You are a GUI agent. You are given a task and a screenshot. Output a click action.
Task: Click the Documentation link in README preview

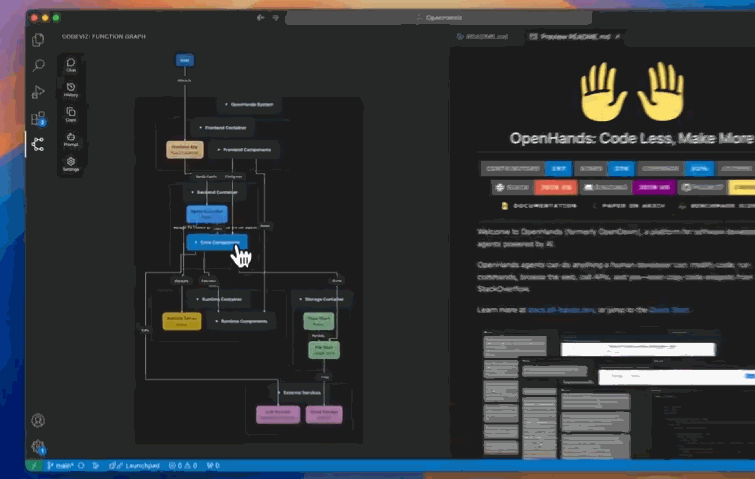(541, 205)
